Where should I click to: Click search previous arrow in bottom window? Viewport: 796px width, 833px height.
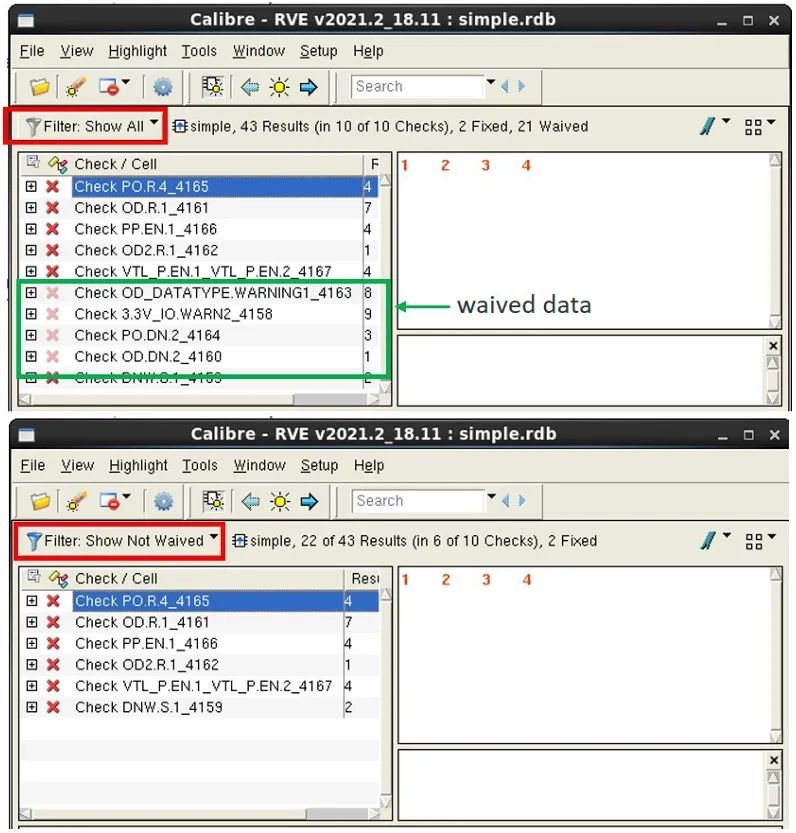tap(505, 500)
